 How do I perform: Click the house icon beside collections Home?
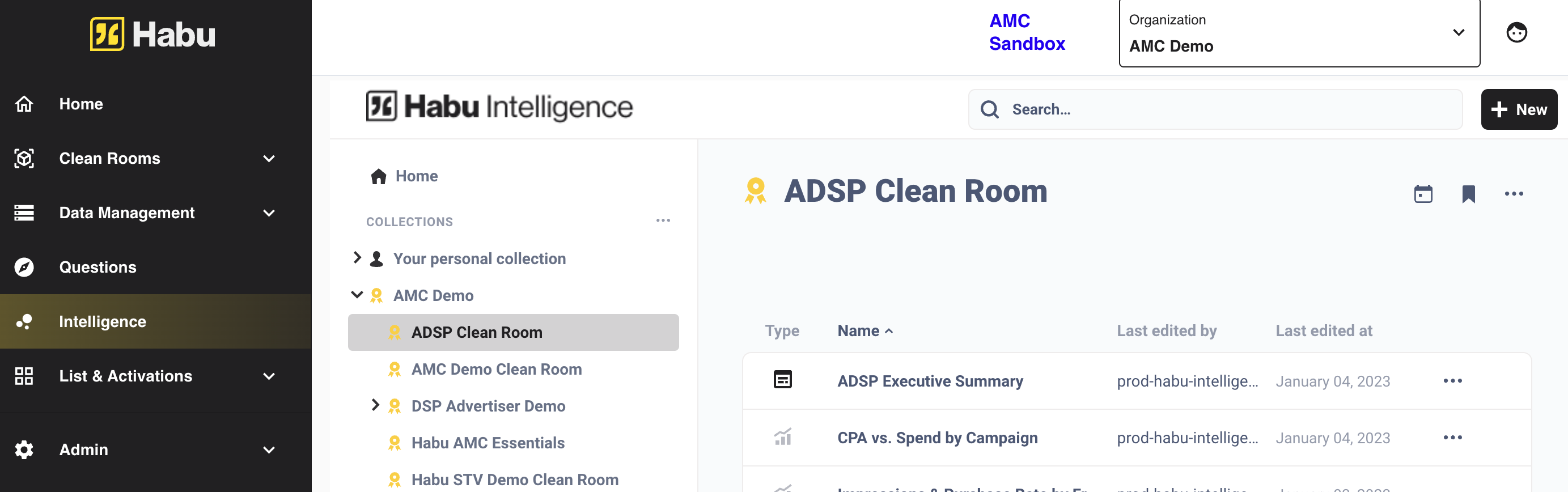click(379, 177)
